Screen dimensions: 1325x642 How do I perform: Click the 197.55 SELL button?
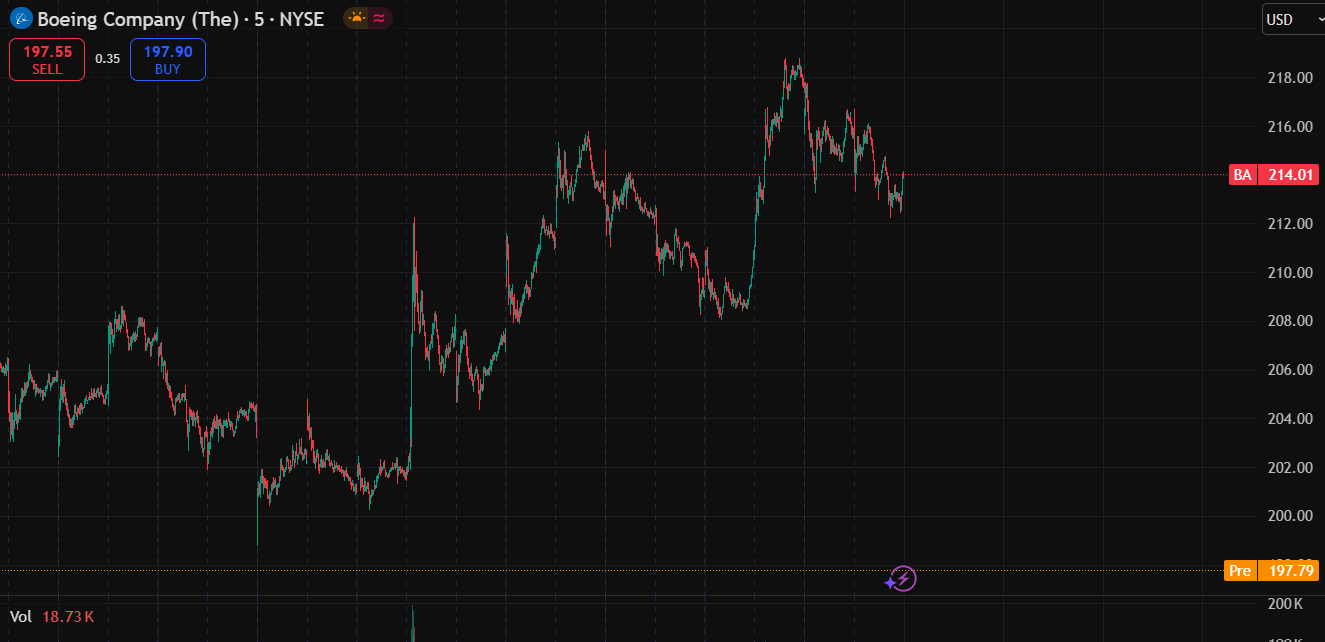[47, 59]
